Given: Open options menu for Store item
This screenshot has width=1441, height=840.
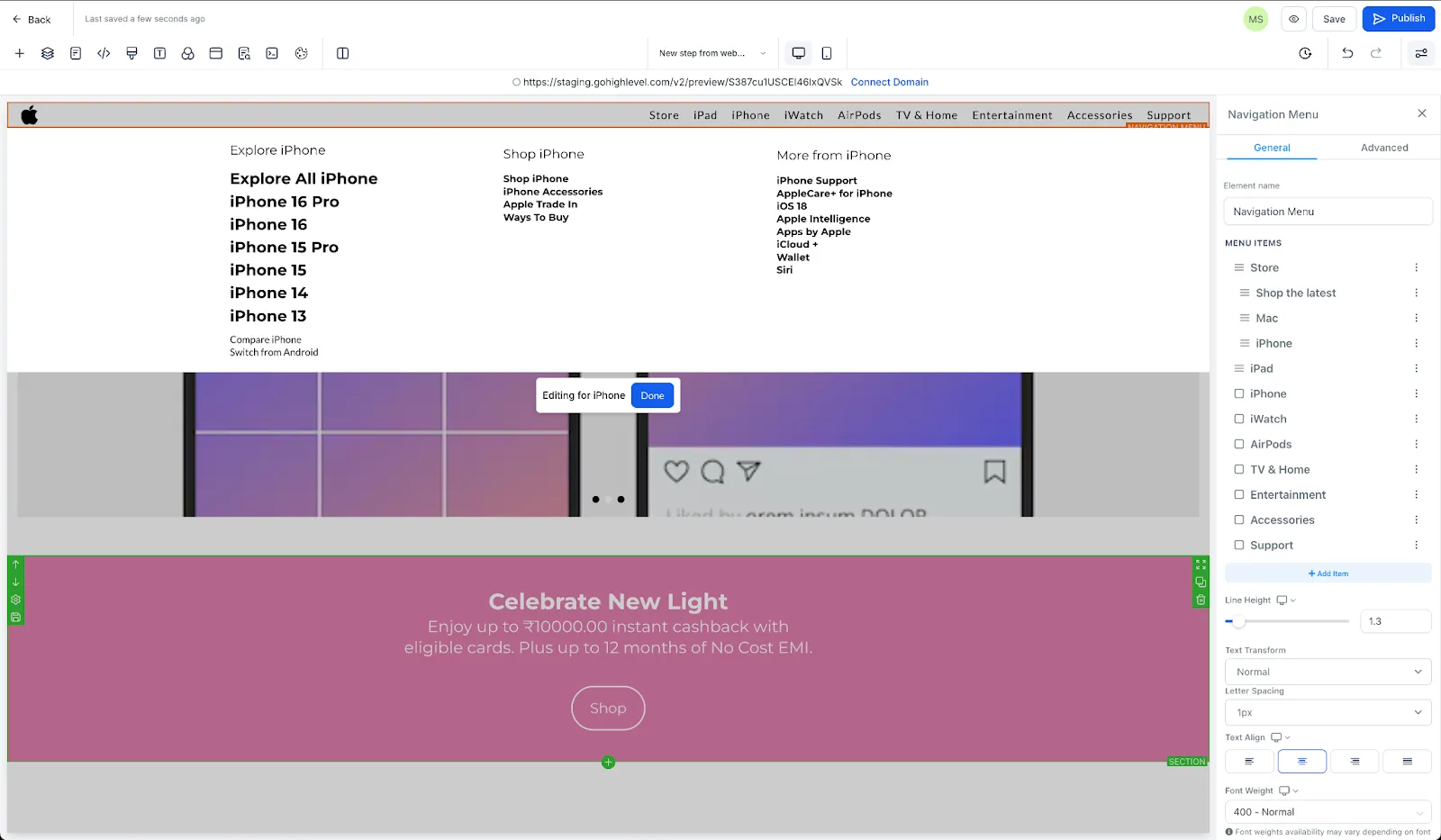Looking at the screenshot, I should pos(1416,267).
